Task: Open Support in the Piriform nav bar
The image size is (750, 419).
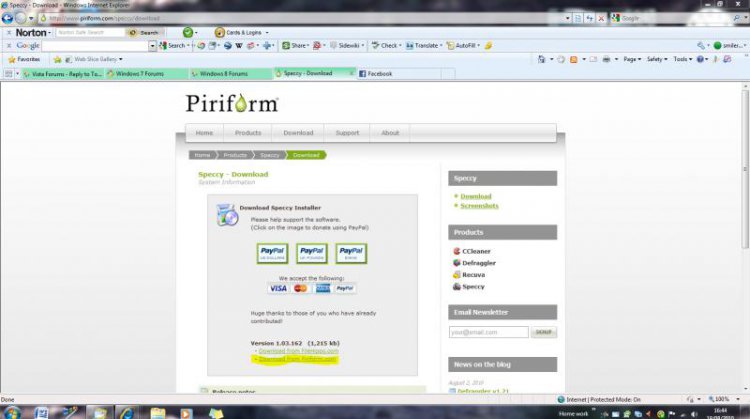Action: point(347,133)
